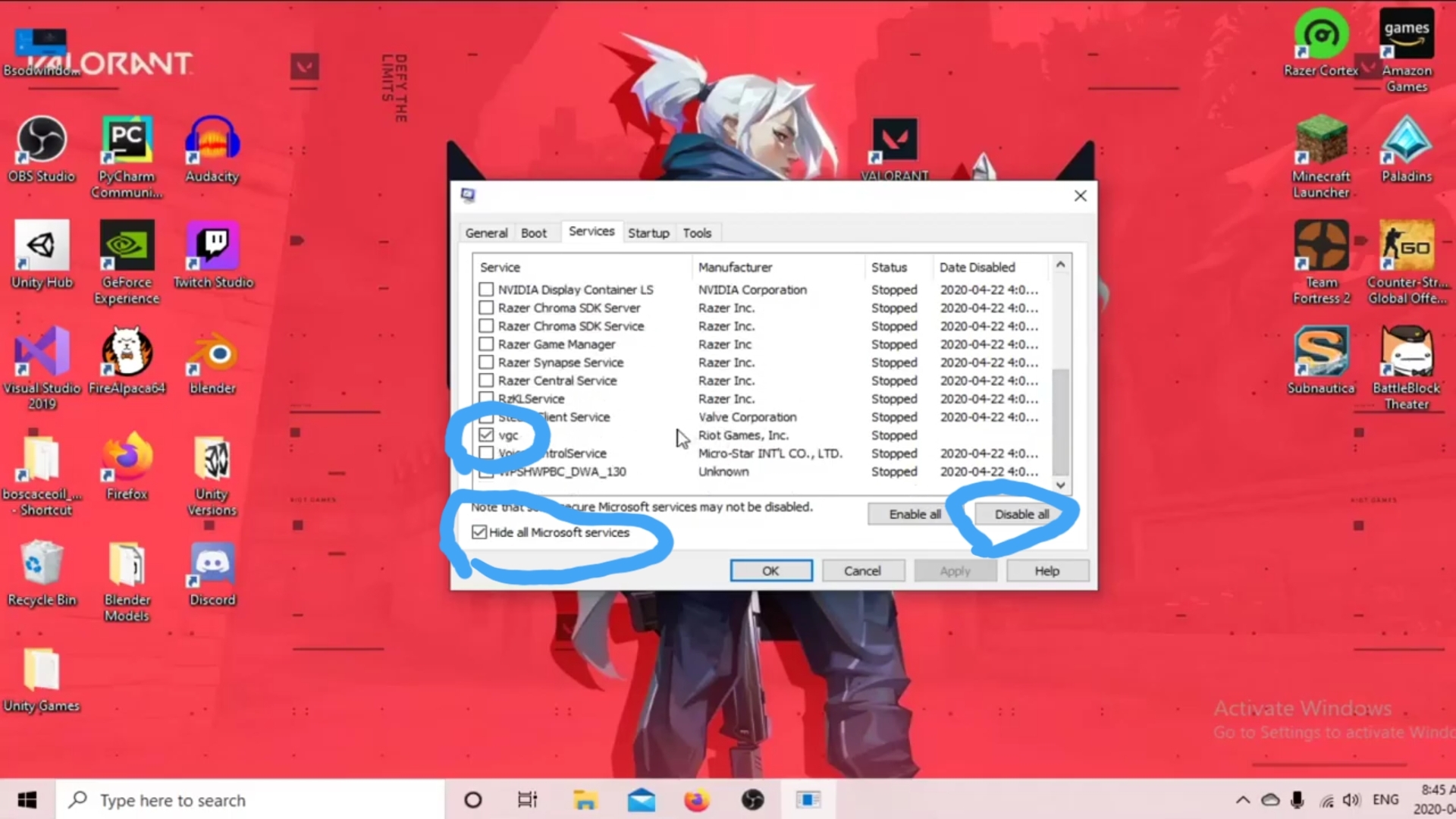Sort services by Manufacturer column
This screenshot has height=819, width=1456.
click(x=778, y=267)
